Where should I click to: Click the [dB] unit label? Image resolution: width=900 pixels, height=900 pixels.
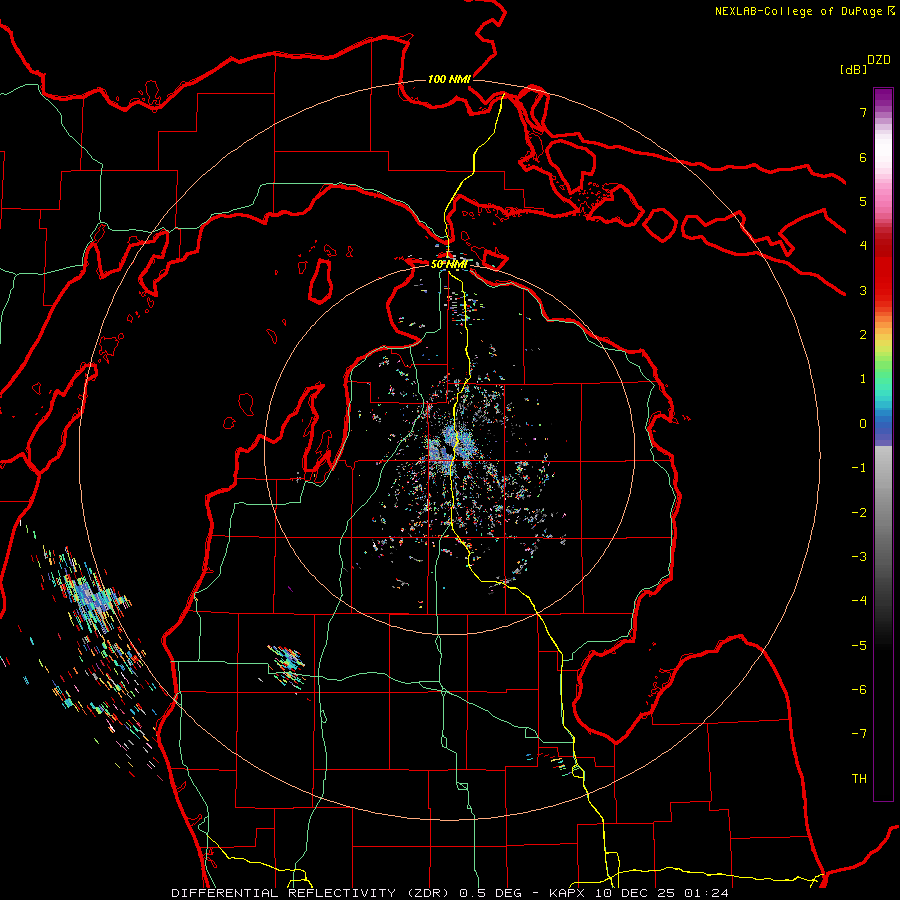tap(853, 70)
